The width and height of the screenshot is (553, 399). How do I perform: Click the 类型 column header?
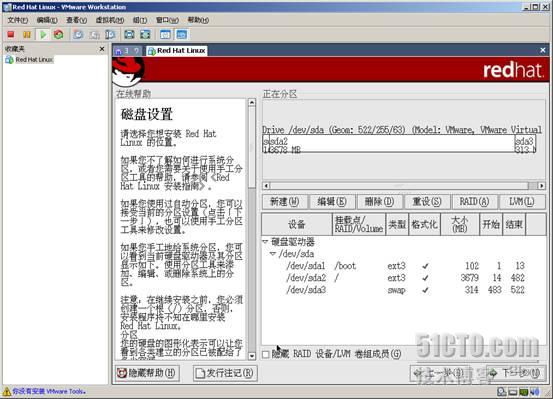pyautogui.click(x=397, y=224)
